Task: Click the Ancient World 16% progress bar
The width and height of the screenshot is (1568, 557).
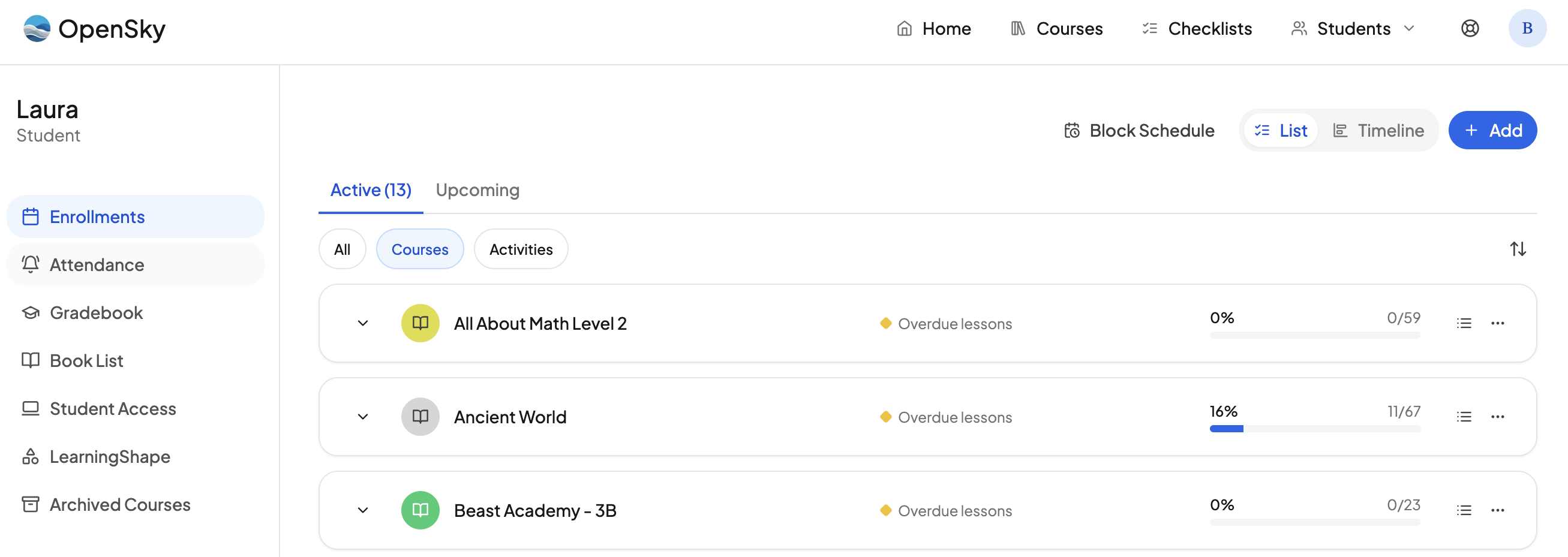Action: pyautogui.click(x=1315, y=429)
